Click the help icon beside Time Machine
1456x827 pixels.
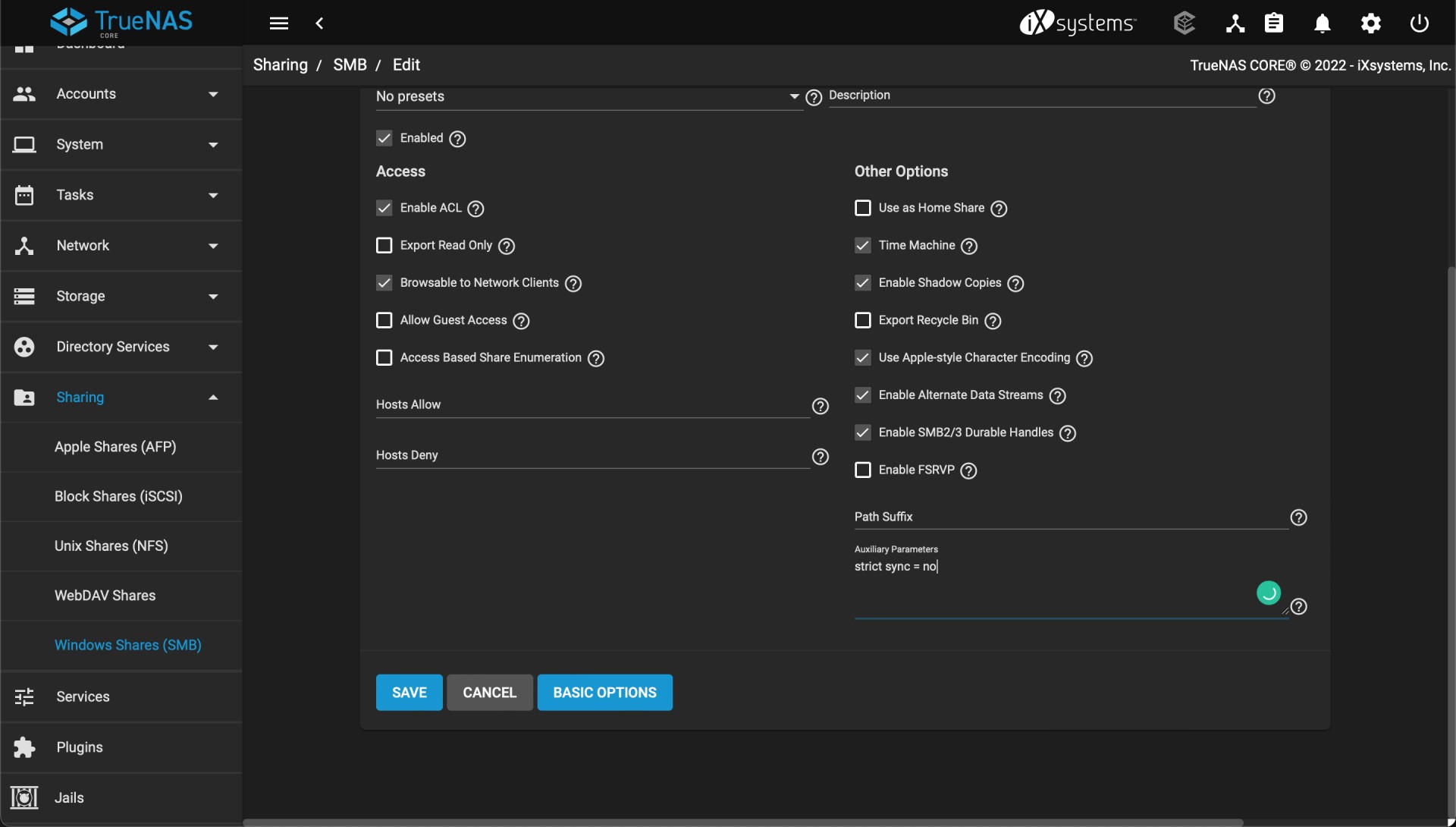[969, 246]
